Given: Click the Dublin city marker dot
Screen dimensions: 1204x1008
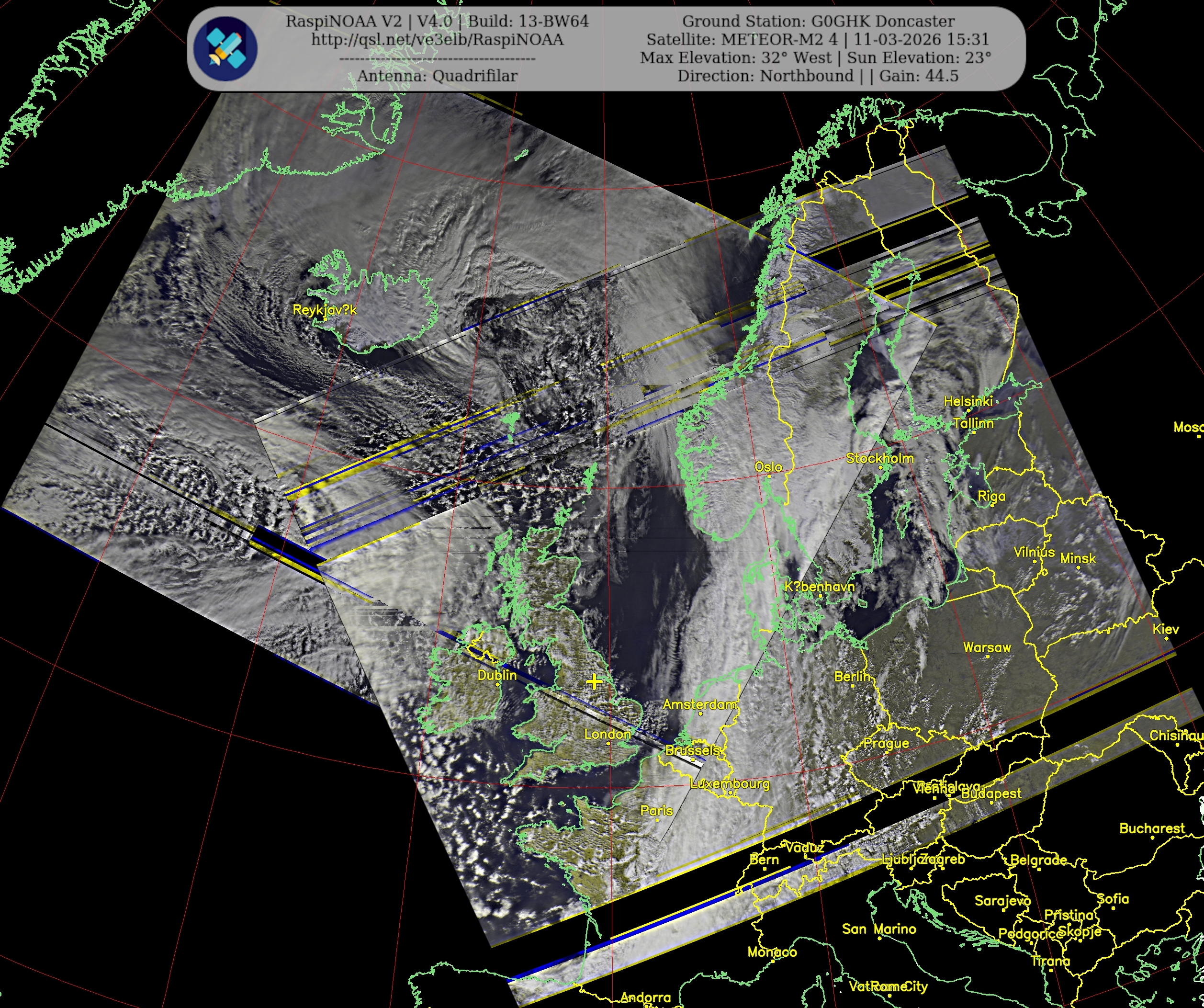Looking at the screenshot, I should 498,684.
